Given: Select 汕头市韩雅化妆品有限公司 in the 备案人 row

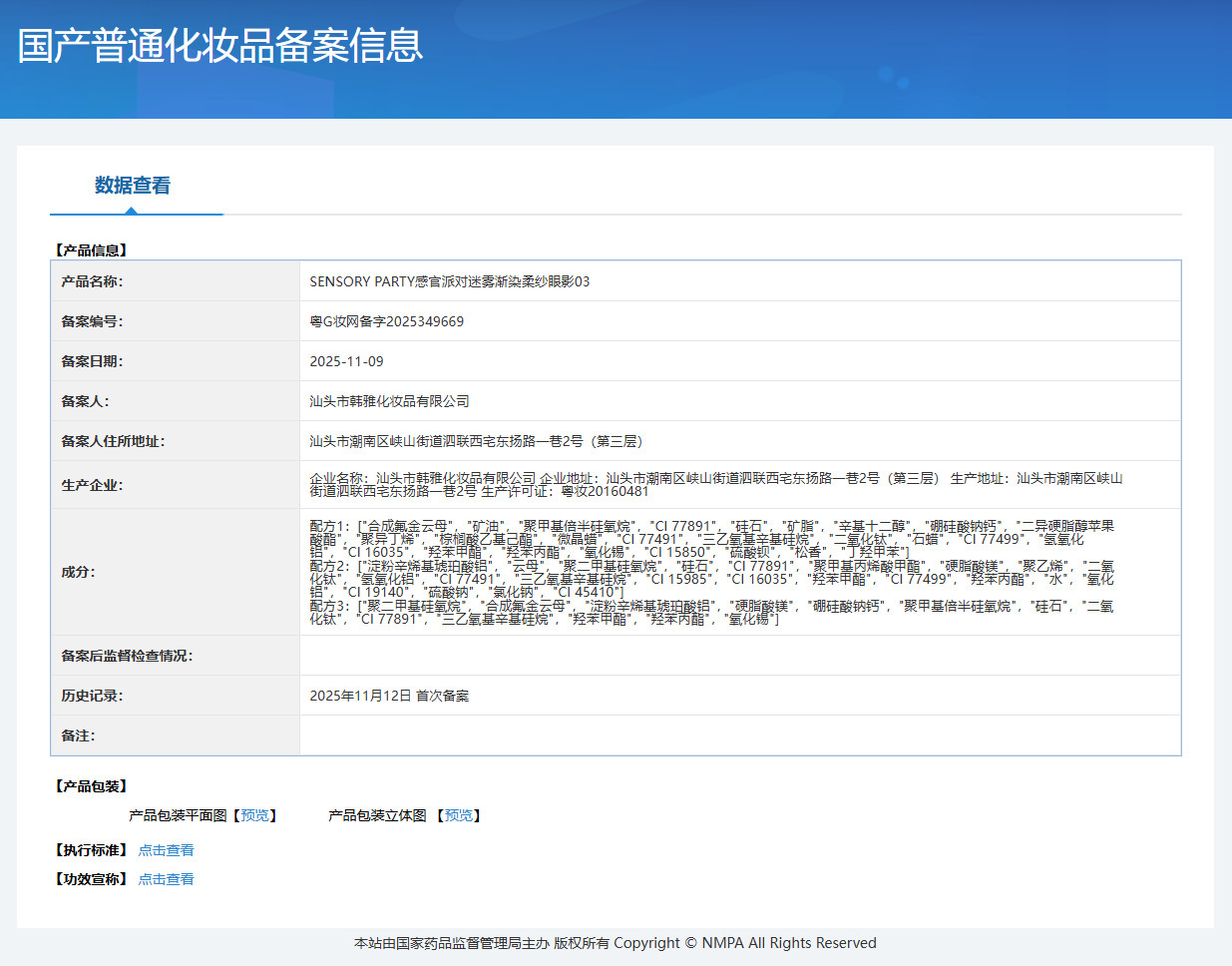Looking at the screenshot, I should click(x=389, y=401).
